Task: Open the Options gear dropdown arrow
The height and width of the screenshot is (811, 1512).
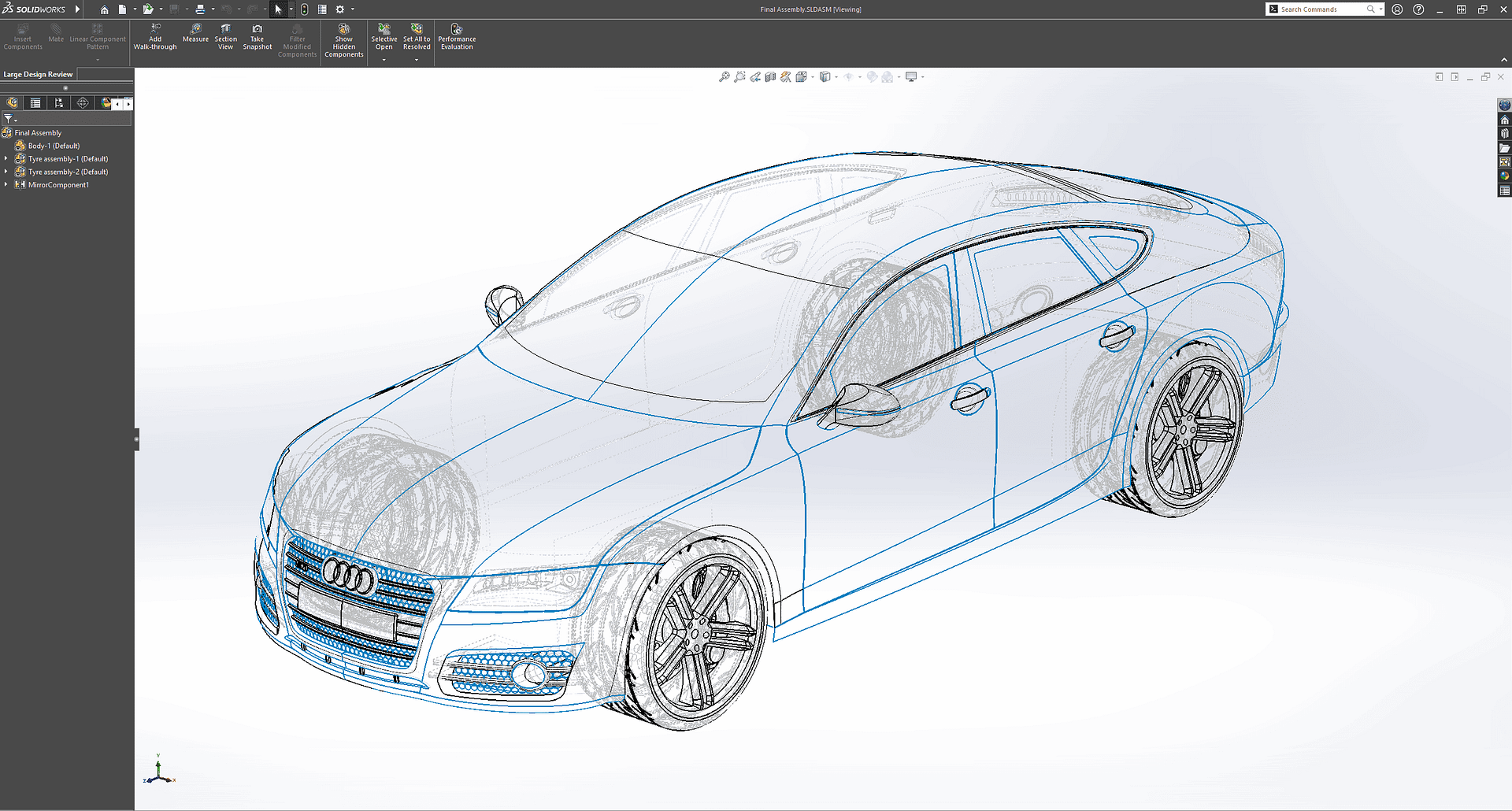Action: [353, 9]
